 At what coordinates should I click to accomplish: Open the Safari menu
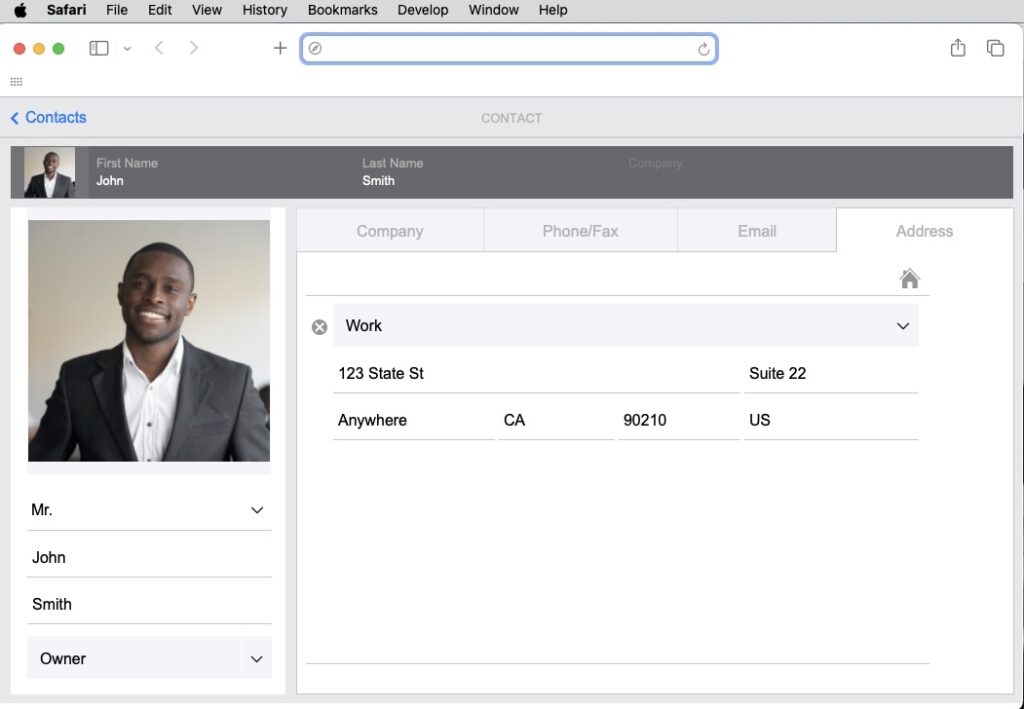[66, 10]
